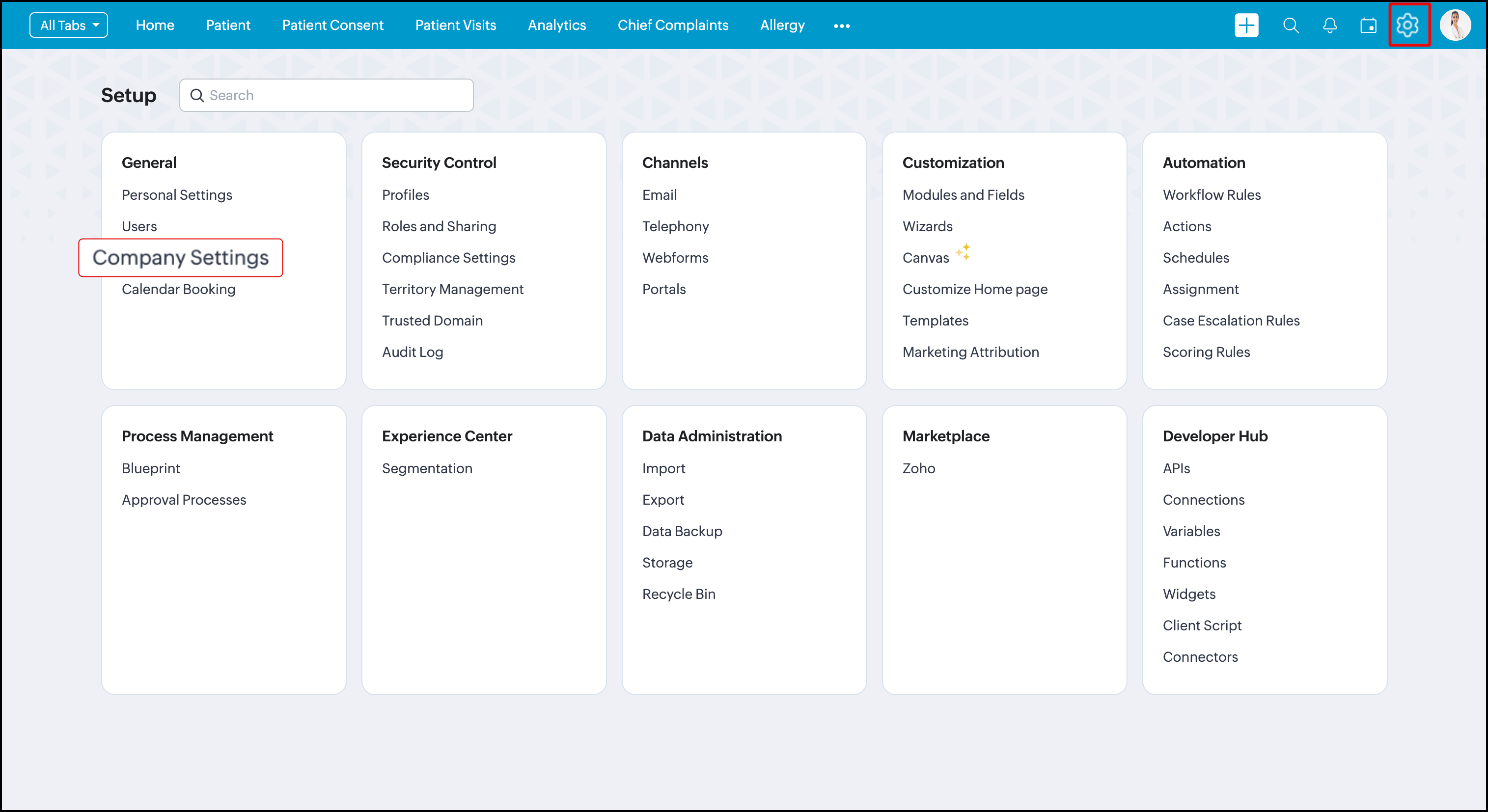This screenshot has width=1488, height=812.
Task: Expand the All Tabs dropdown
Action: pos(69,26)
